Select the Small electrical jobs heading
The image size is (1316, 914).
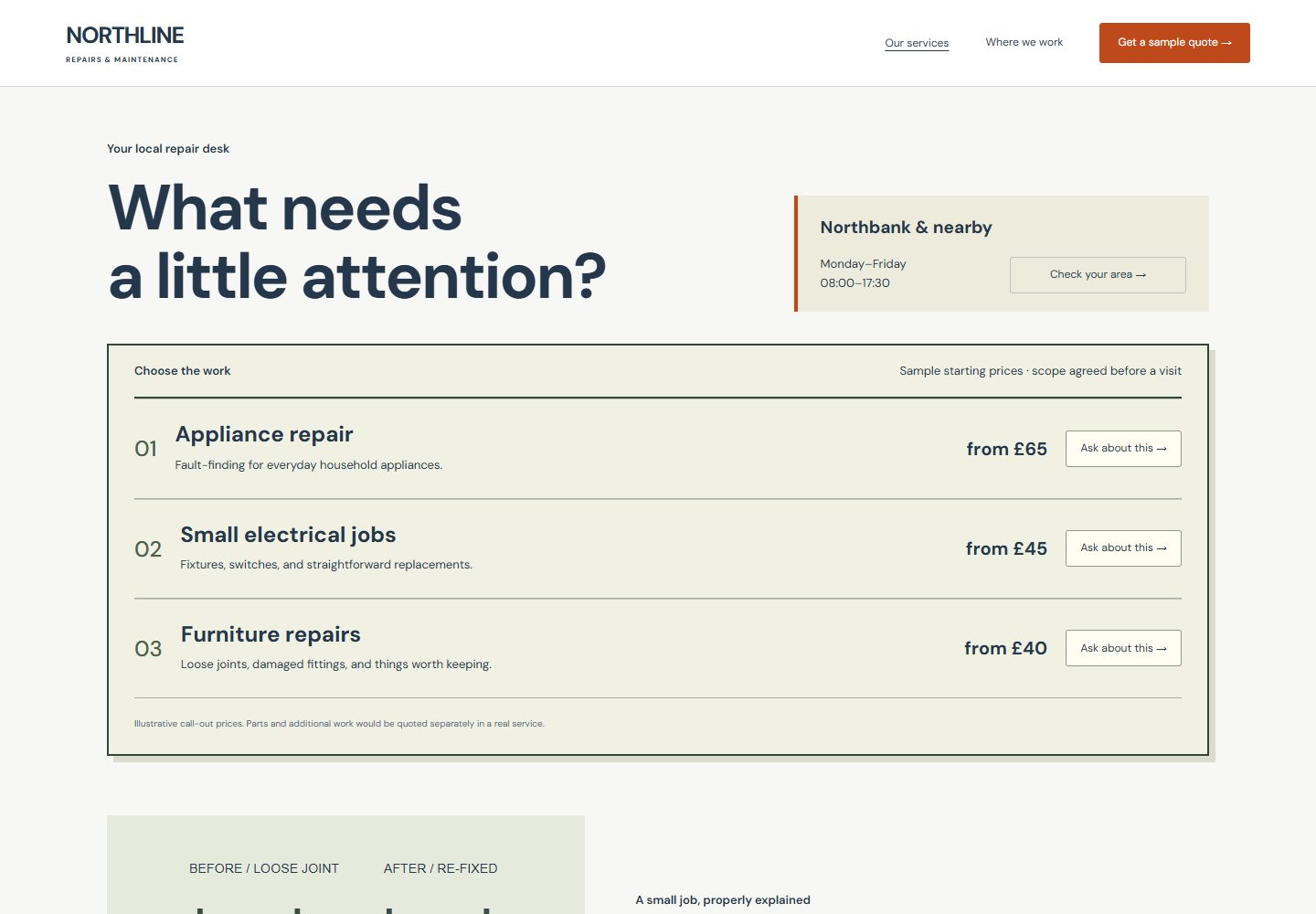point(288,535)
